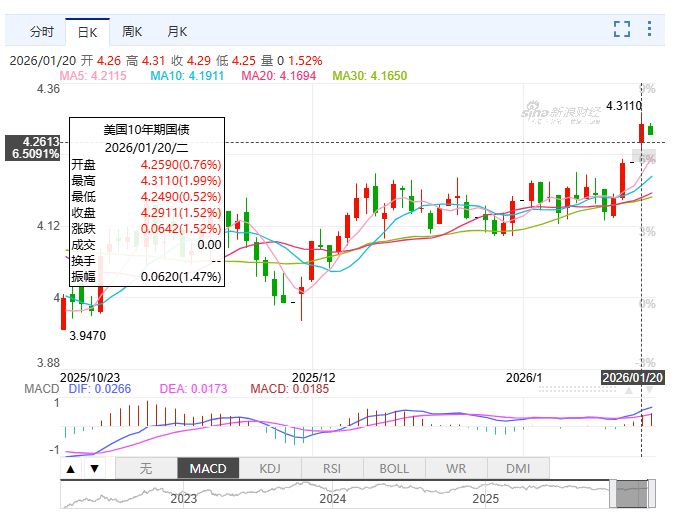Switch to the 周K weekly tab
This screenshot has width=690, height=522.
(131, 31)
